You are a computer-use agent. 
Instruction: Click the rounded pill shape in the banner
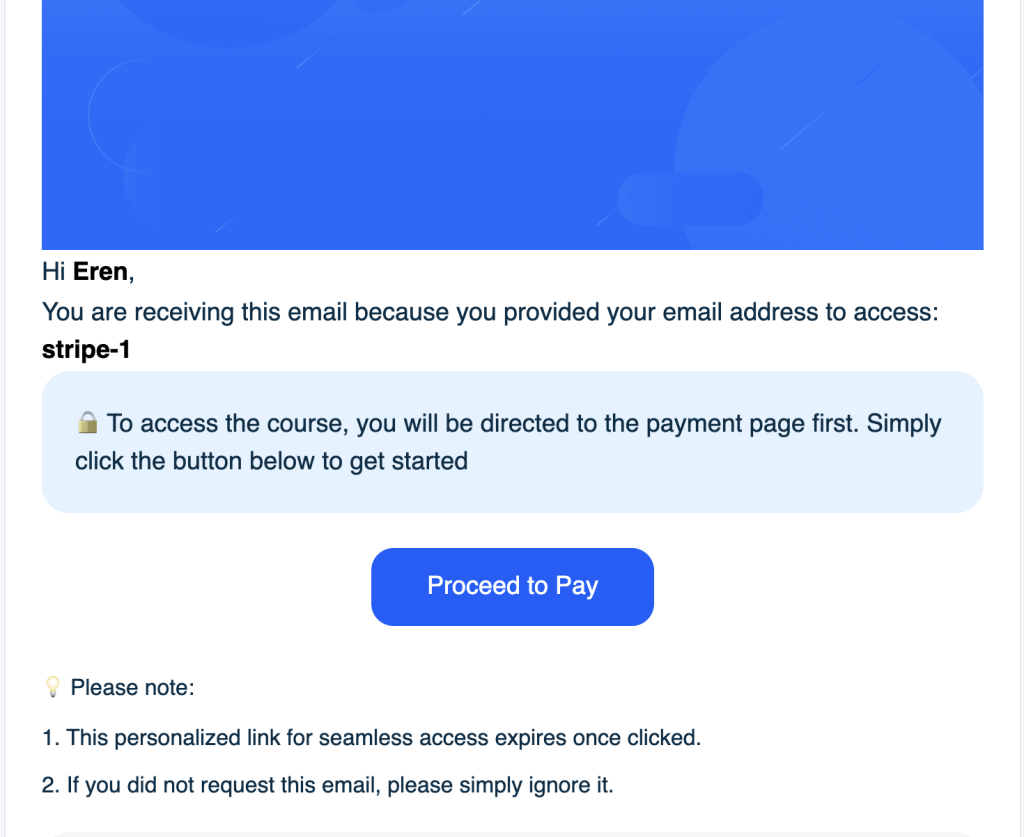click(690, 199)
